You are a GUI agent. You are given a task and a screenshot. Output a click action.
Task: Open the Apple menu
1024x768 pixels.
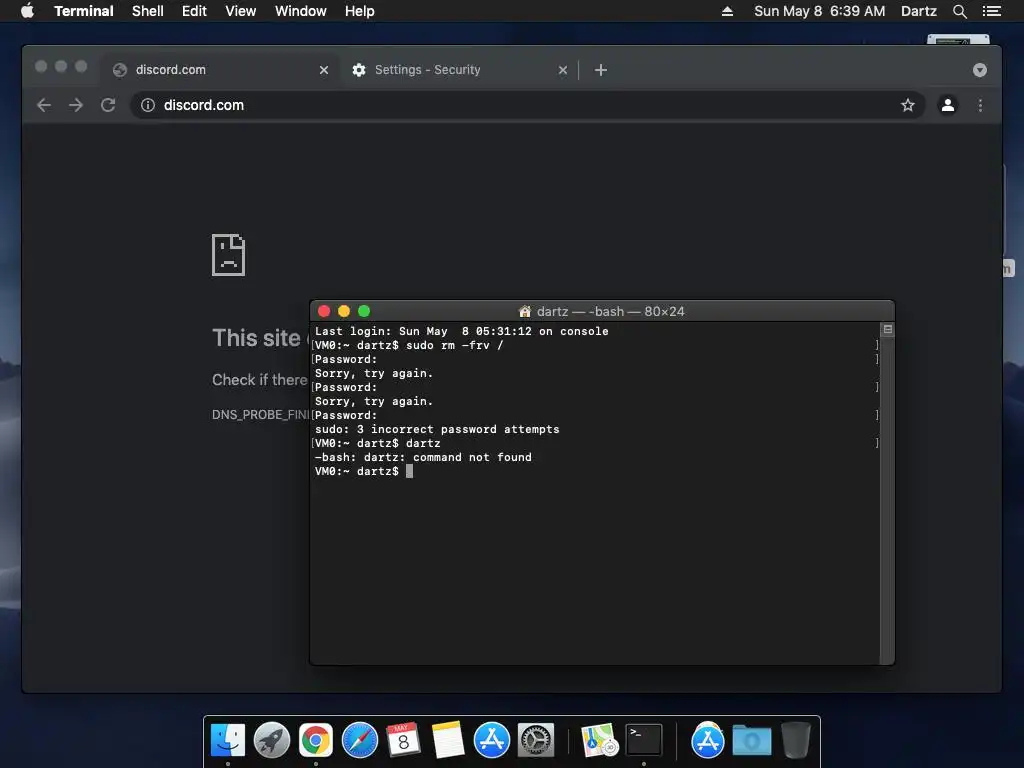[x=27, y=11]
